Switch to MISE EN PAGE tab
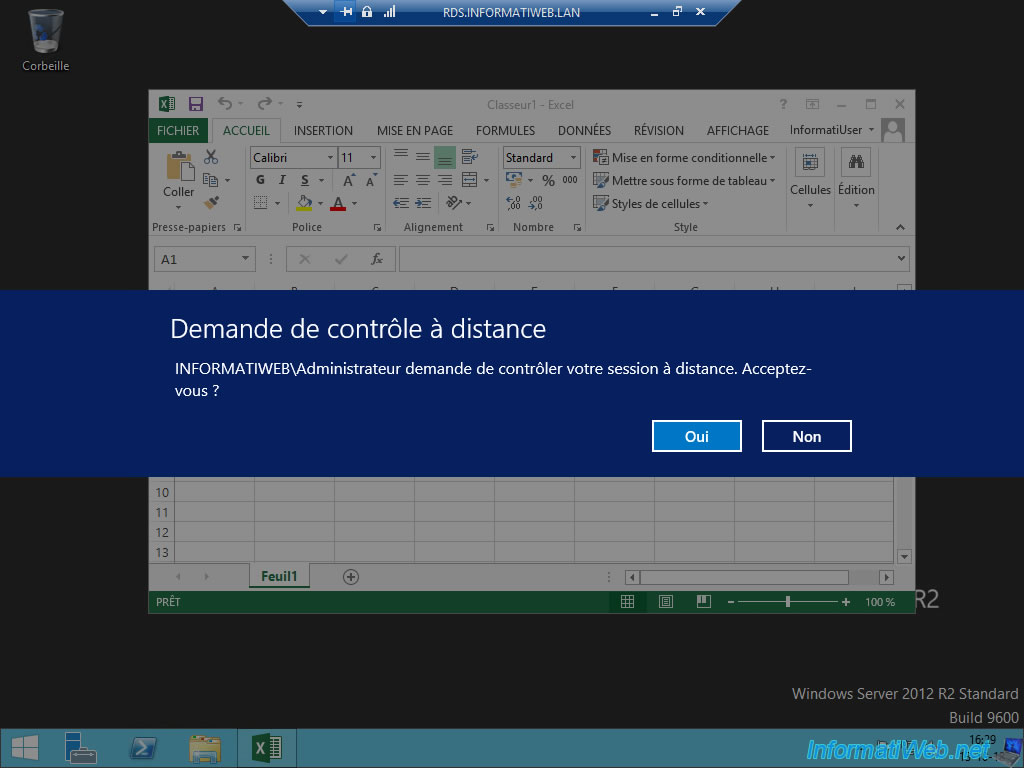Screen dimensions: 1024x768 pos(415,131)
